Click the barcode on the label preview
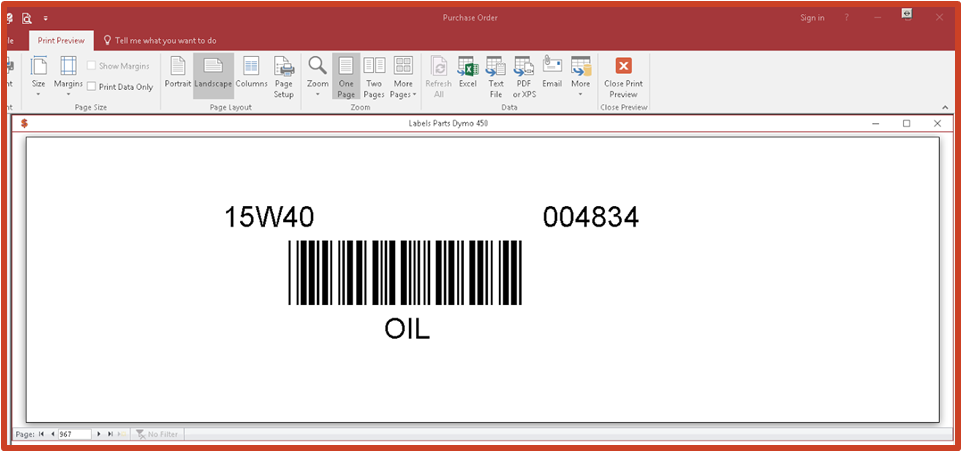 tap(405, 273)
